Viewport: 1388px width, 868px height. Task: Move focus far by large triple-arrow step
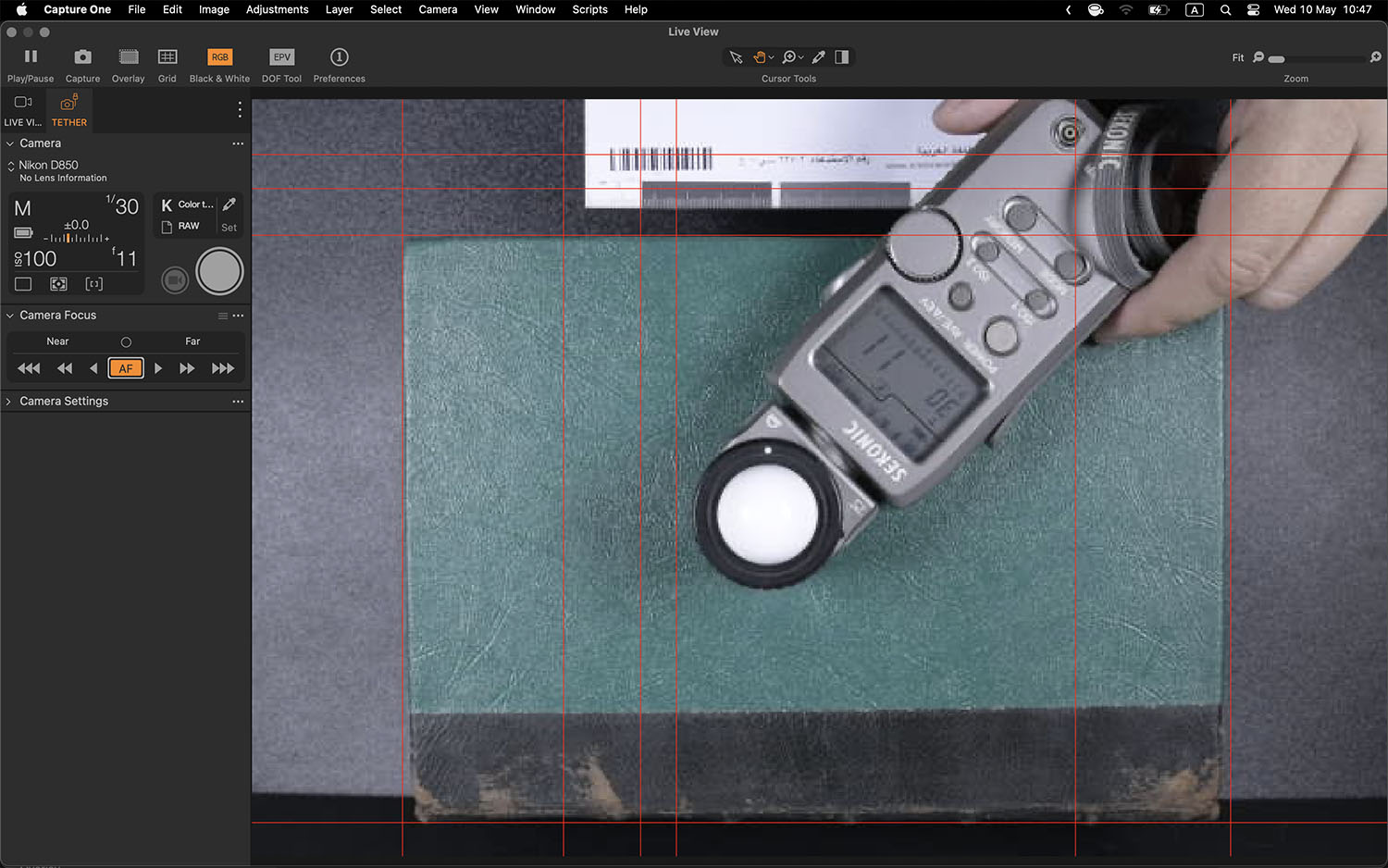pos(223,368)
